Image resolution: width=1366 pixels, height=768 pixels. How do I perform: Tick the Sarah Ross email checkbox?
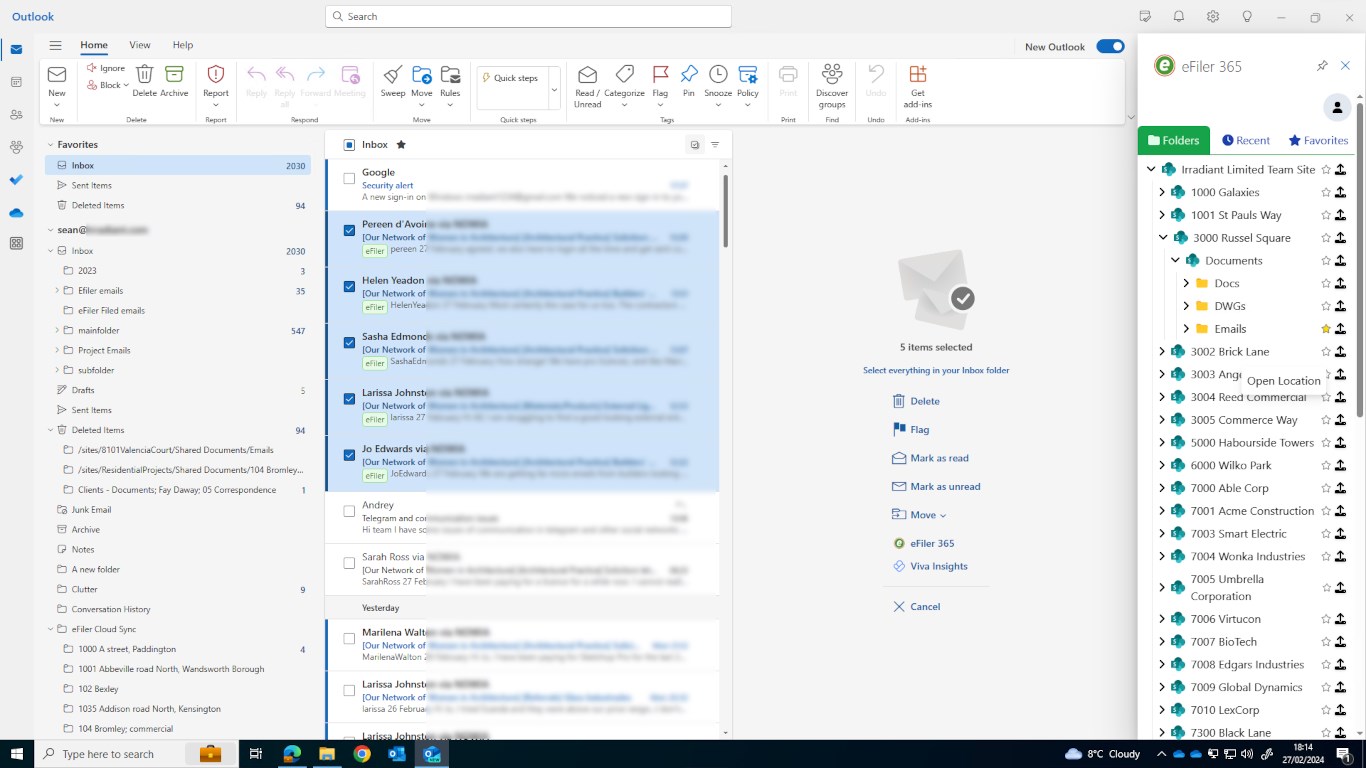click(x=349, y=563)
